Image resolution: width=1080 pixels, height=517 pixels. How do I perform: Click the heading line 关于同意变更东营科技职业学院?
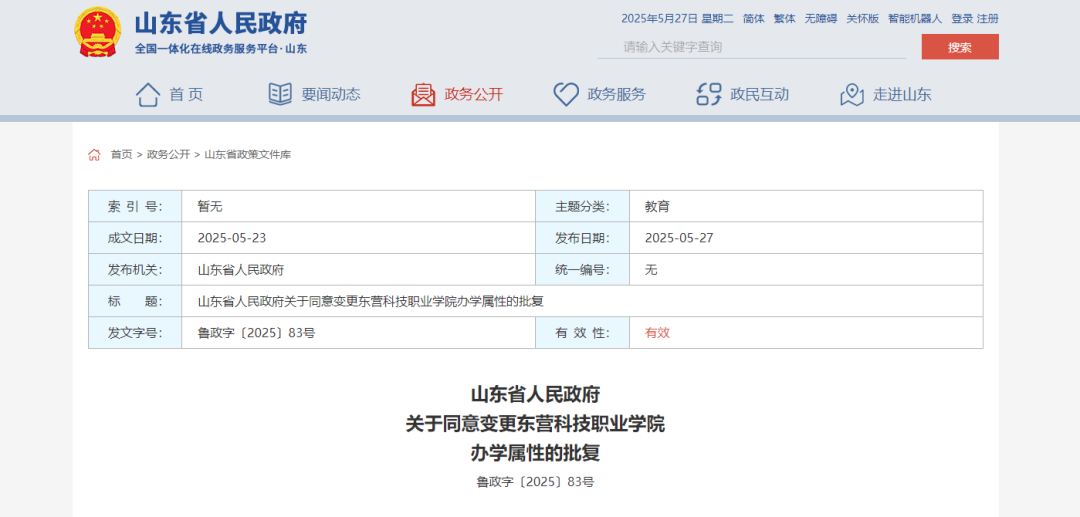[x=535, y=423]
